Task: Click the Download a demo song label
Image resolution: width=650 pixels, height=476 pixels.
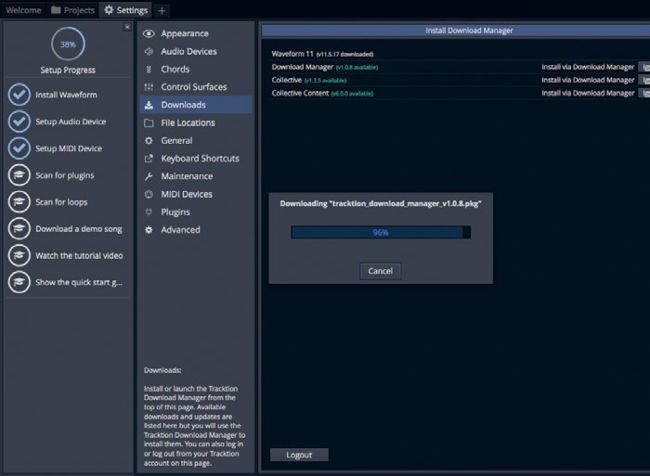Action: [x=79, y=229]
